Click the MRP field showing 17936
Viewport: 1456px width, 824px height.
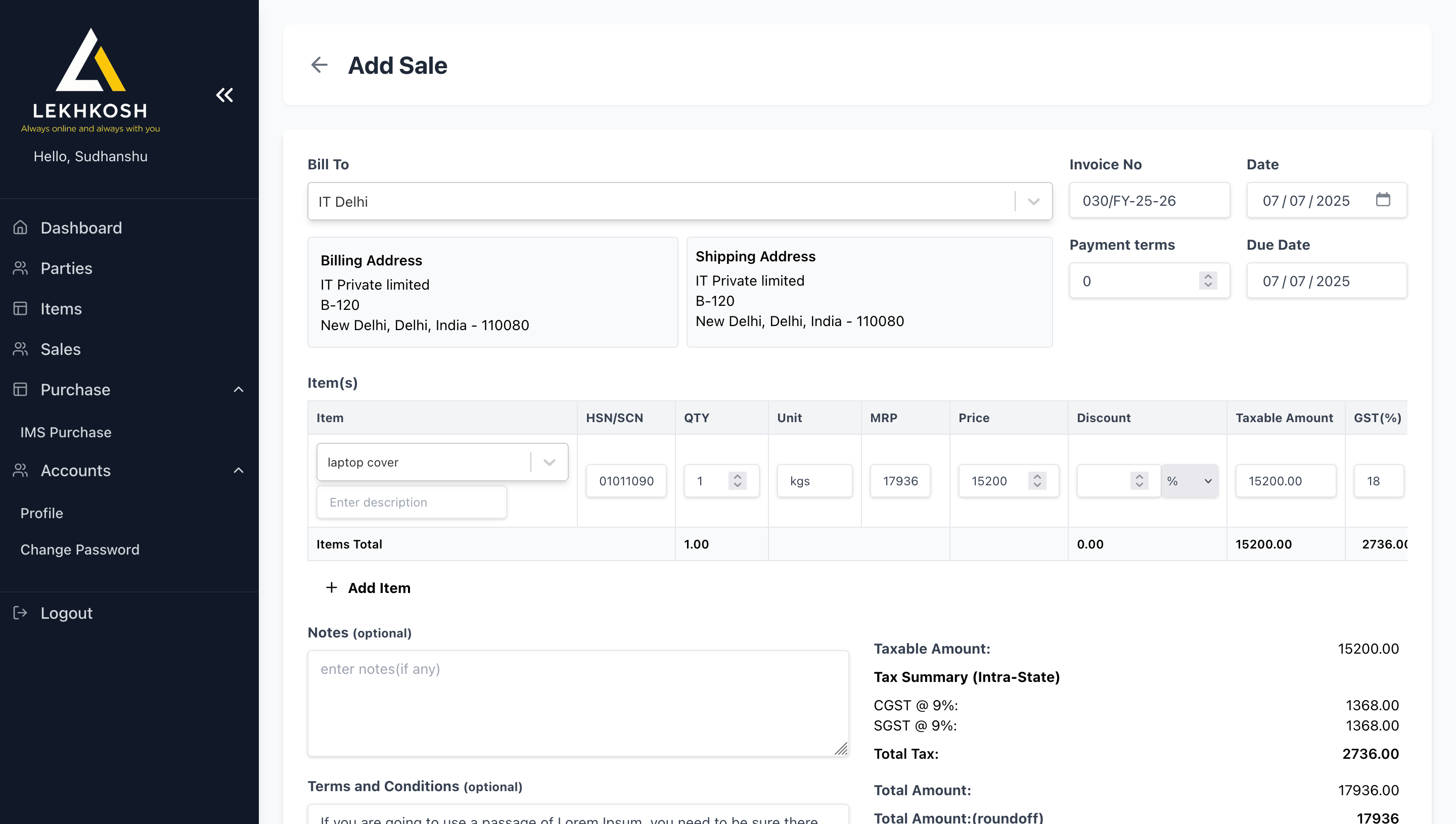coord(900,480)
